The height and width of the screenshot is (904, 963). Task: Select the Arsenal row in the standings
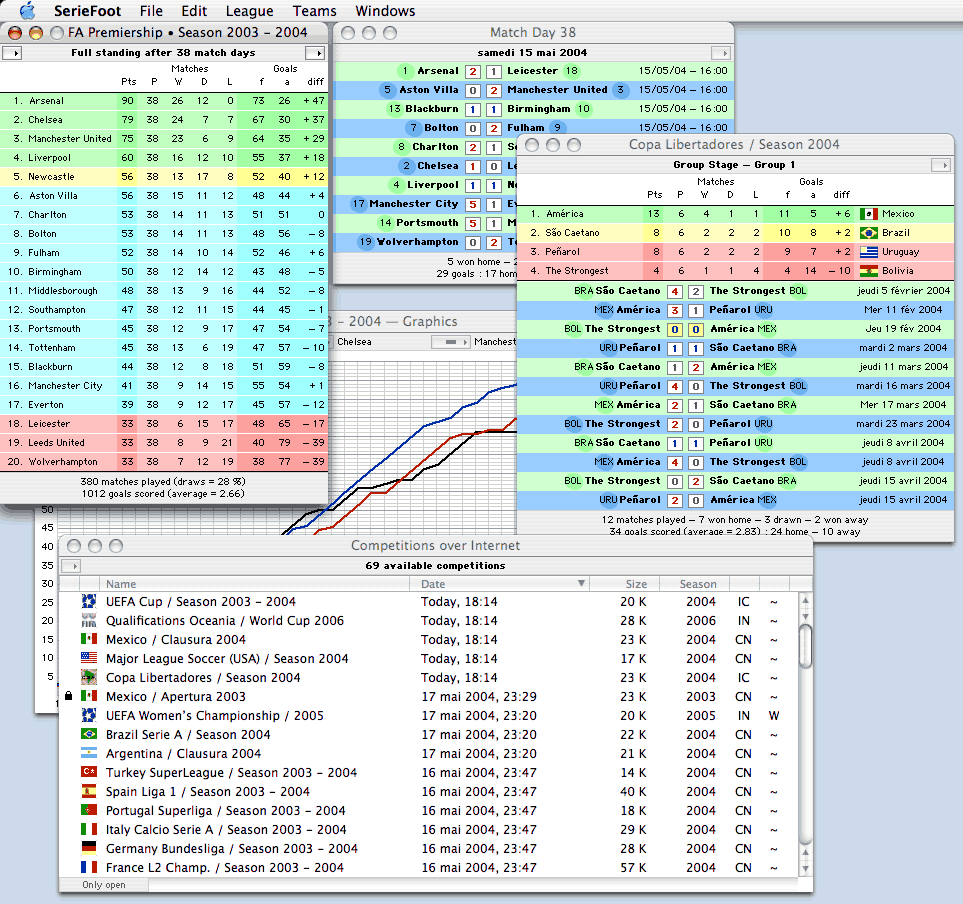(x=164, y=101)
